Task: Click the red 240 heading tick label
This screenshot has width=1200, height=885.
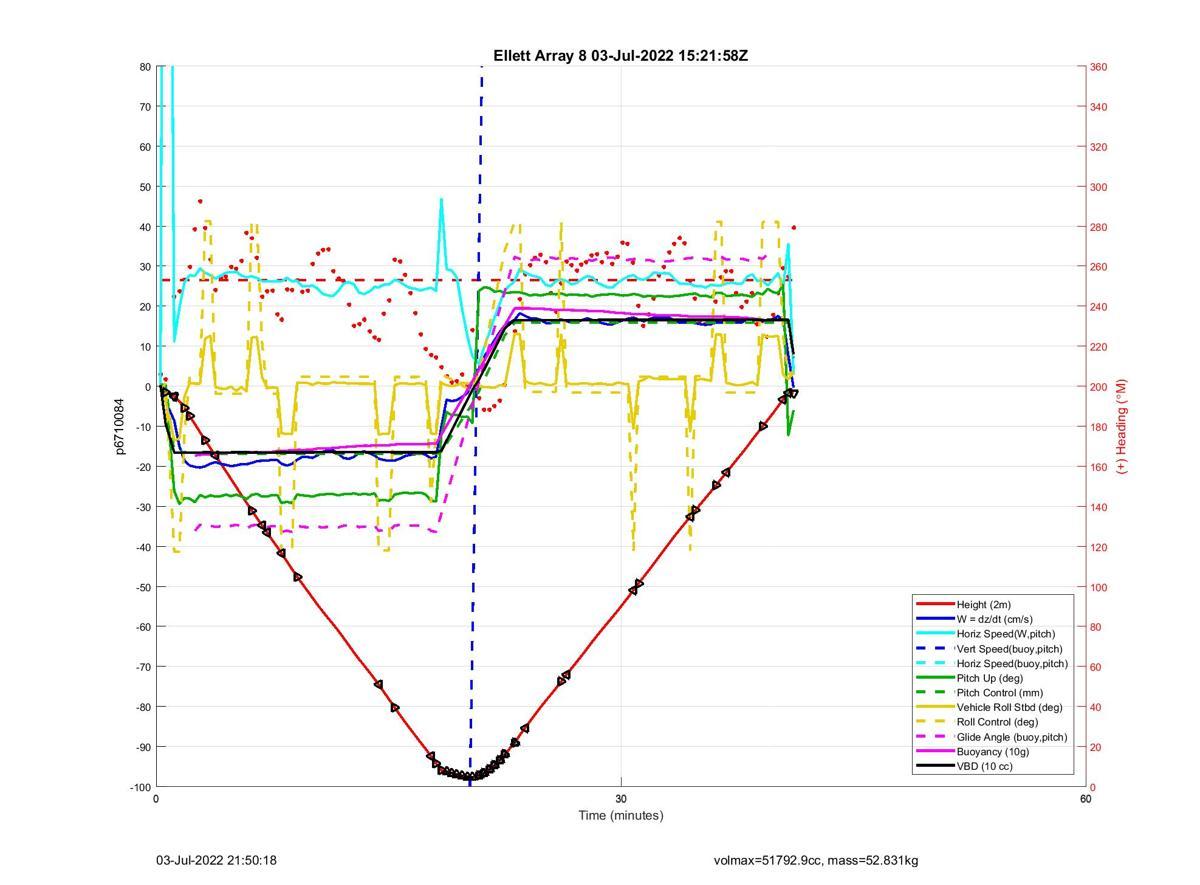Action: pyautogui.click(x=1098, y=307)
